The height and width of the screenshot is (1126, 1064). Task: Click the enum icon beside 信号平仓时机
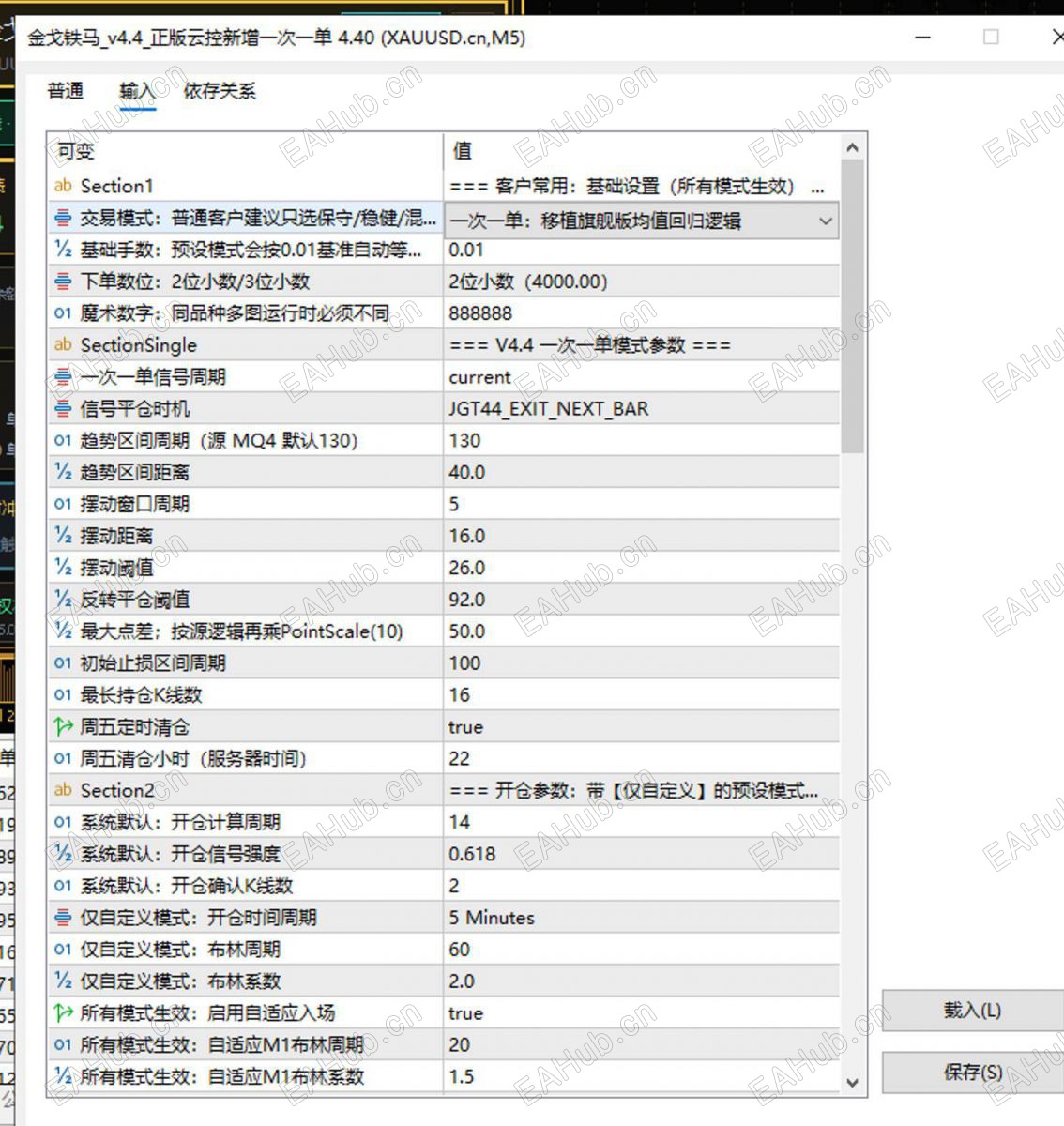63,408
